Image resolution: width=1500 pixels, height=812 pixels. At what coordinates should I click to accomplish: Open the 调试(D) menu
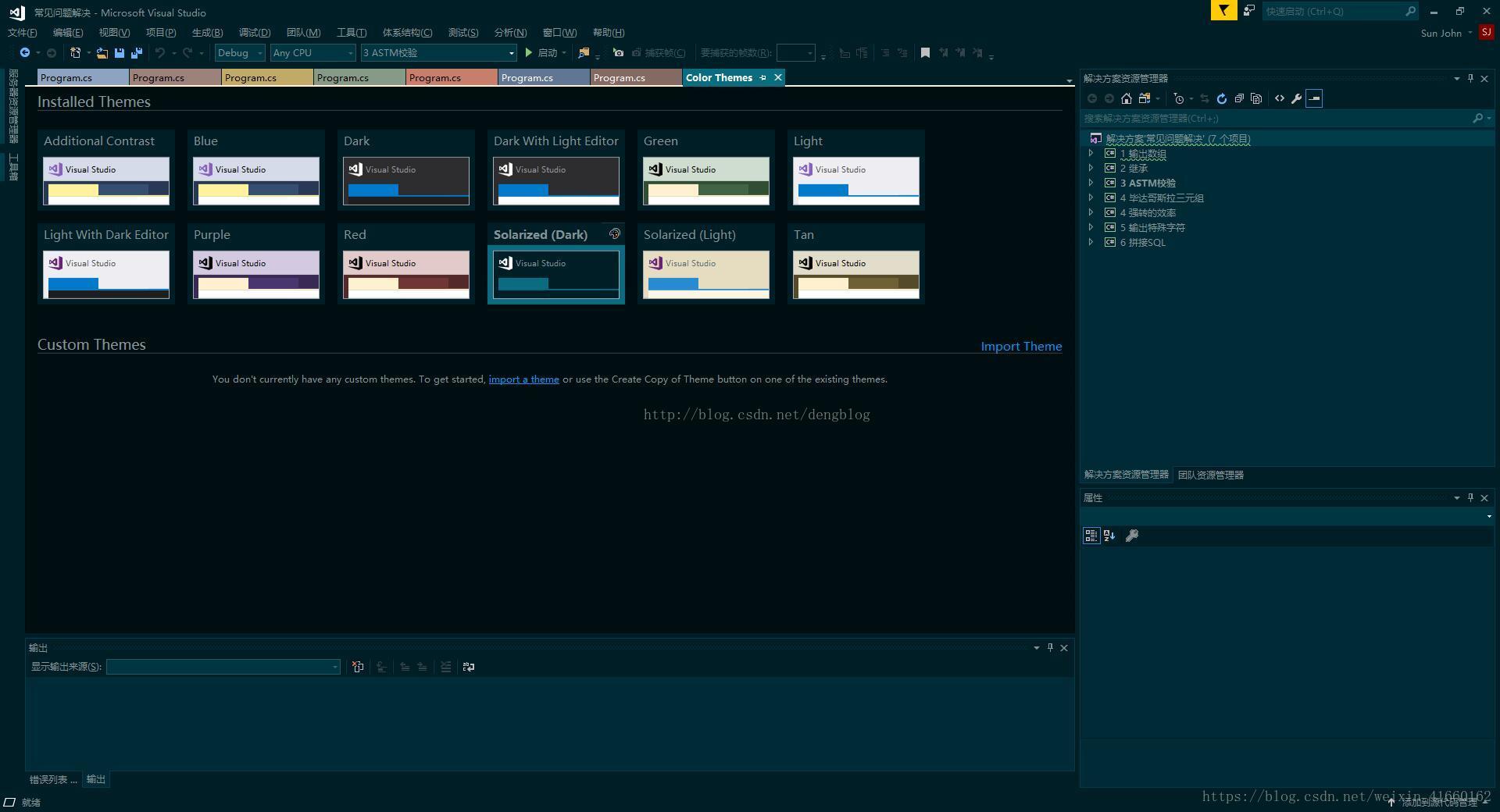click(255, 33)
